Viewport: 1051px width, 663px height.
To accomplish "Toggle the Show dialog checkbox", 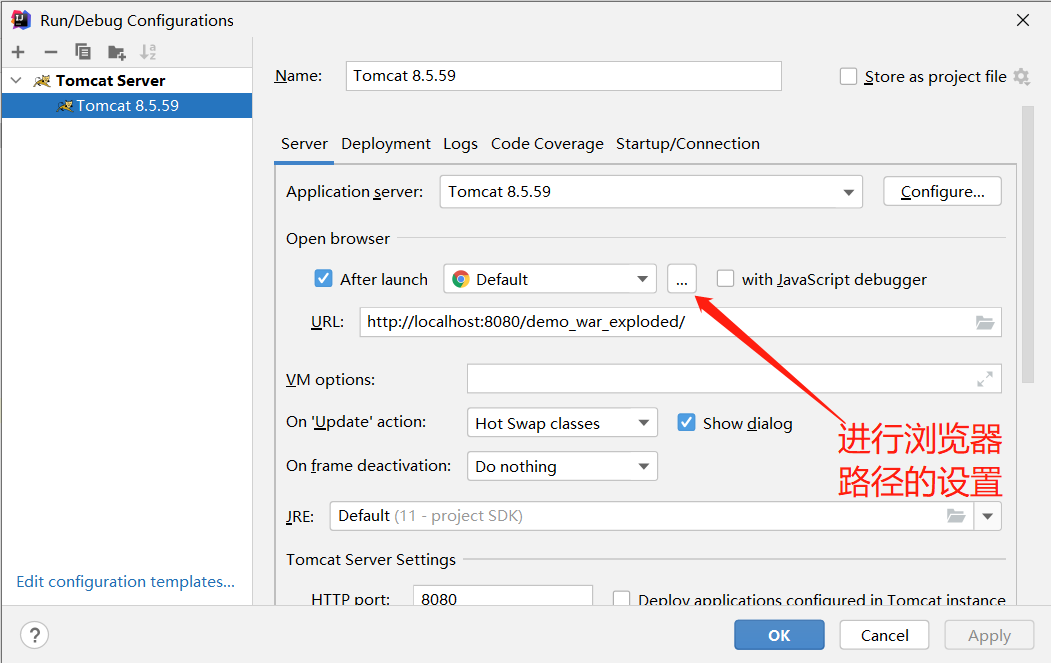I will click(x=686, y=422).
